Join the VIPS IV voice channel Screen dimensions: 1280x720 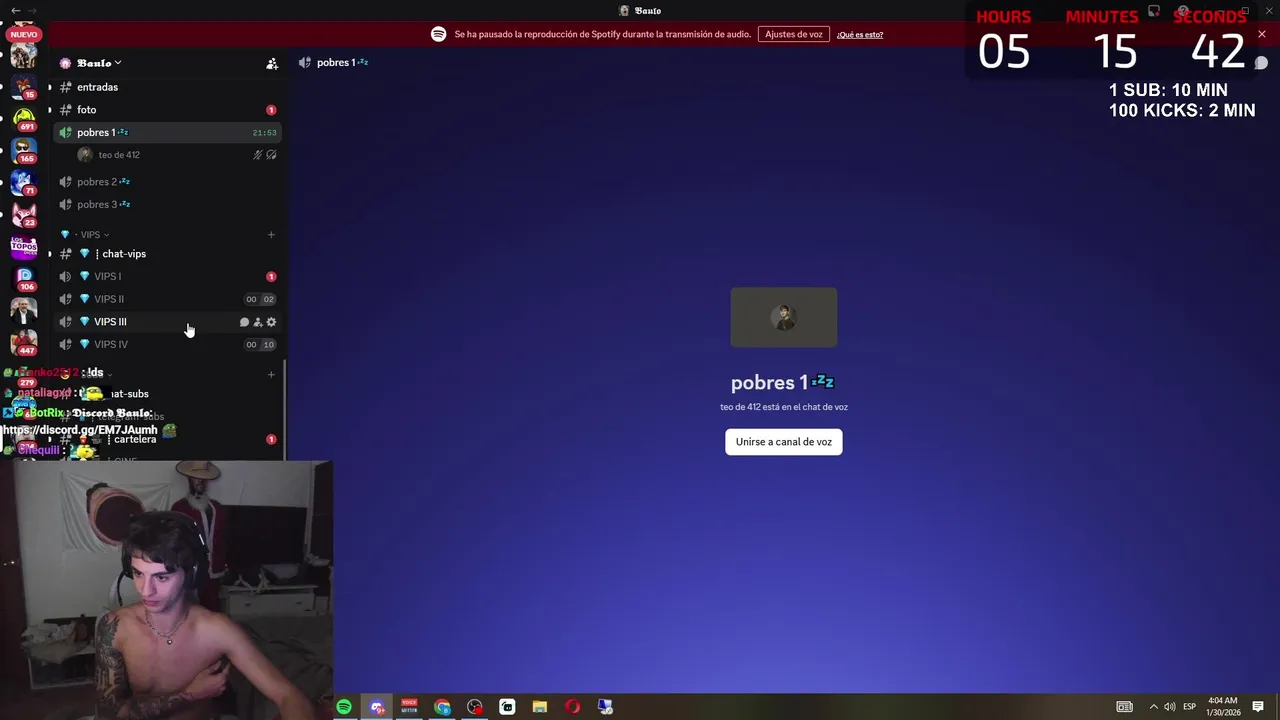coord(166,344)
